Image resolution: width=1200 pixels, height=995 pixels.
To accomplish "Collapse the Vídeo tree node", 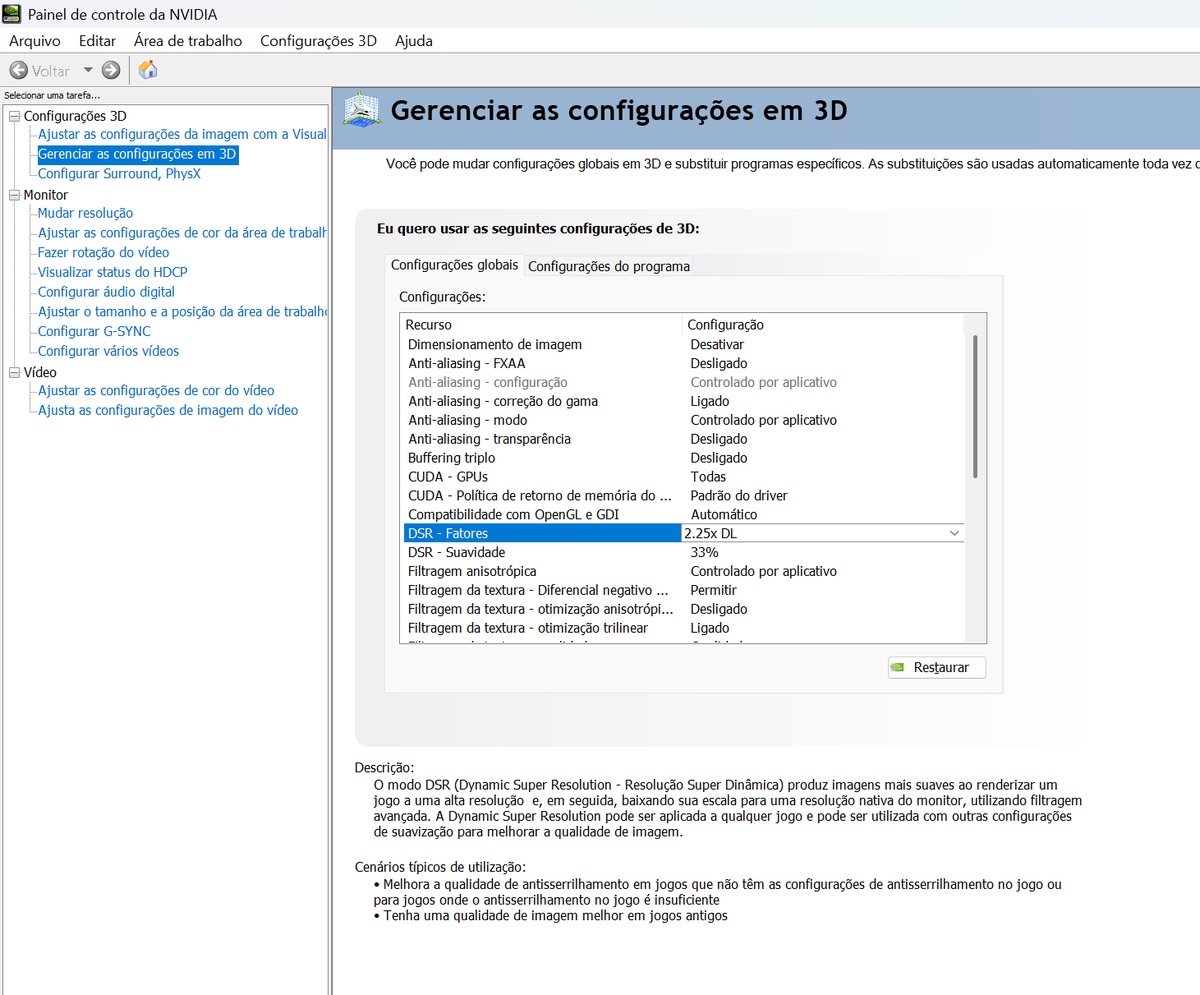I will pyautogui.click(x=14, y=372).
